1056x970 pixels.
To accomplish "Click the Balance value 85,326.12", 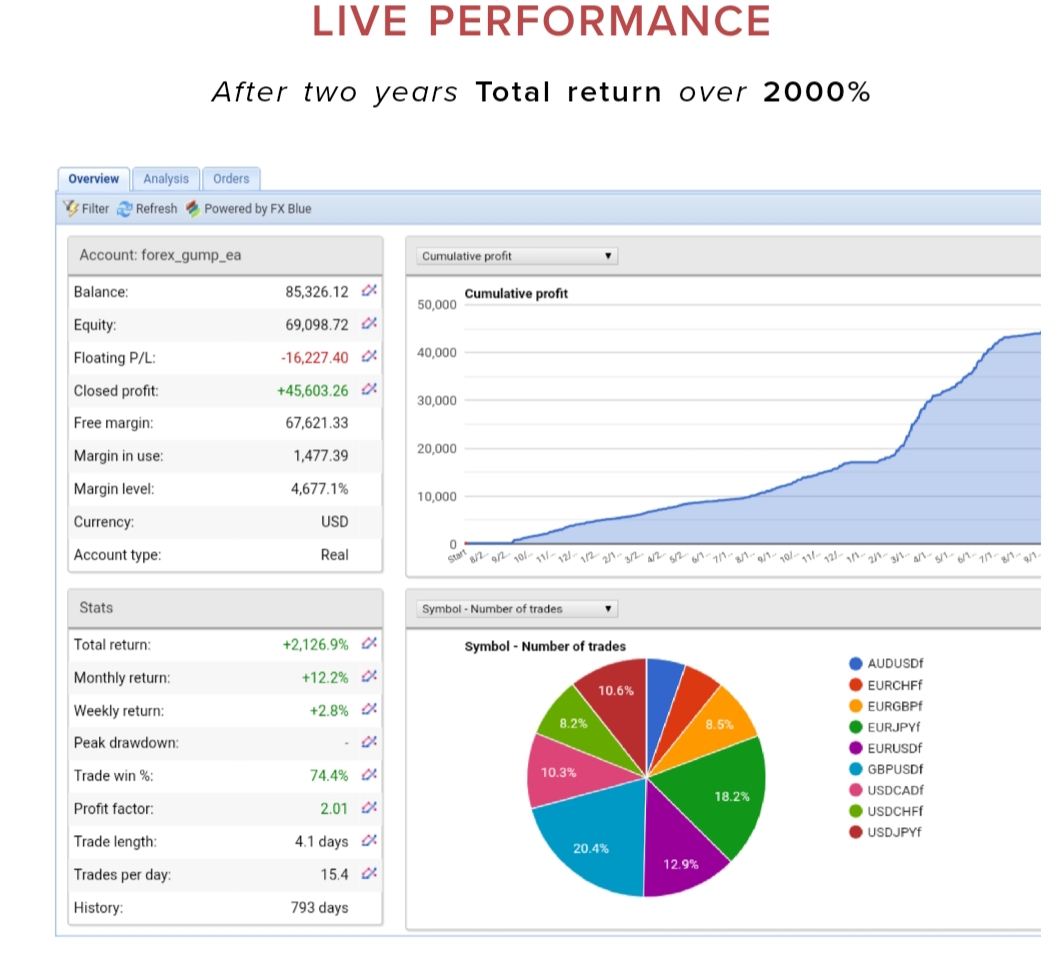I will [317, 292].
